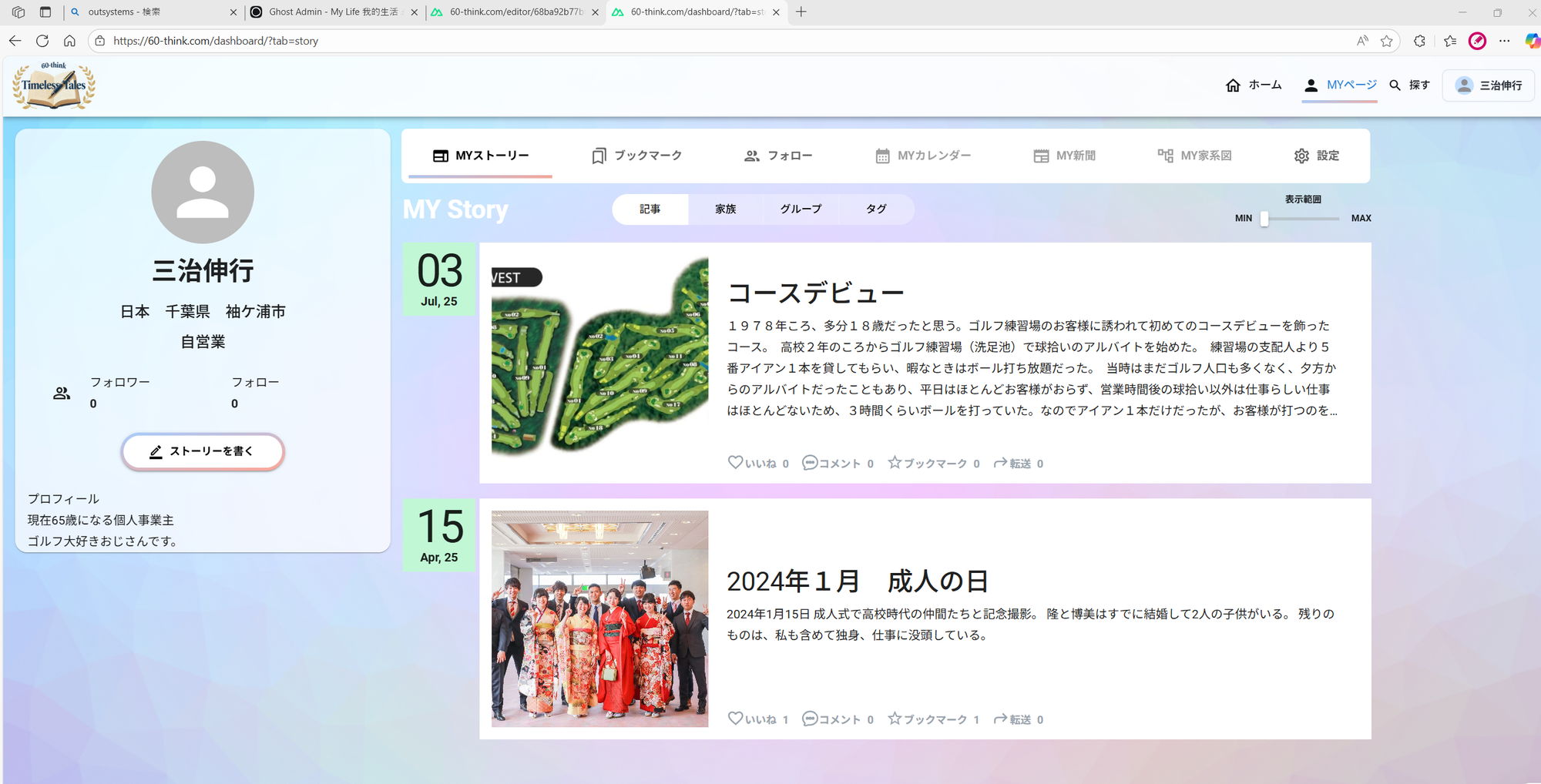
Task: Add page to favorites with star icon
Action: (1387, 41)
